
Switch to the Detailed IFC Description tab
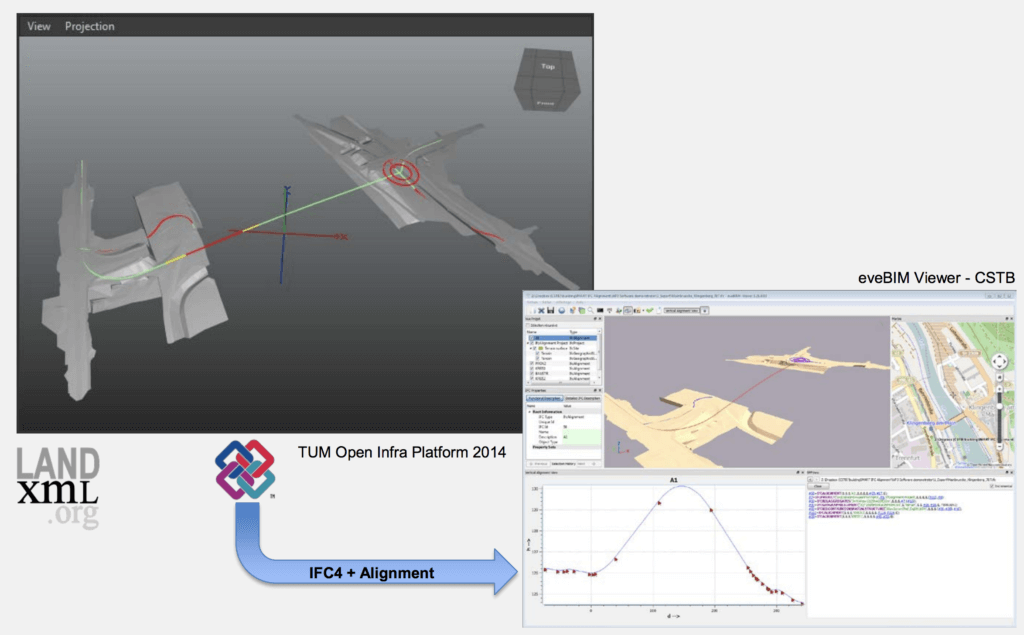coord(583,399)
